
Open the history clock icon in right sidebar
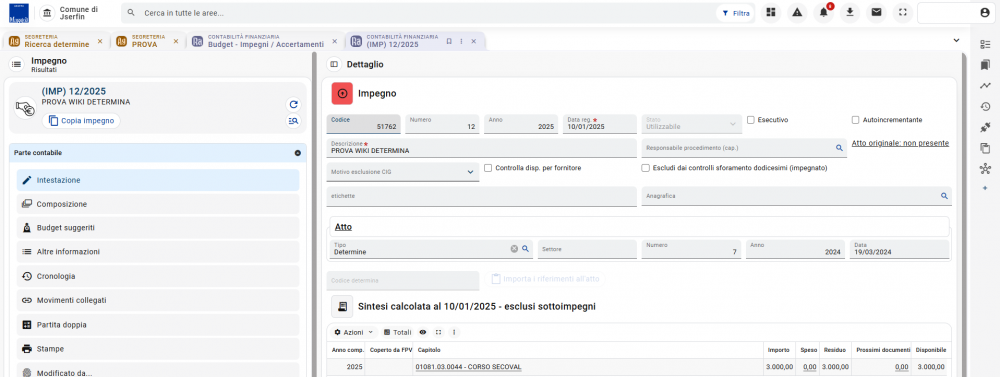click(x=985, y=107)
